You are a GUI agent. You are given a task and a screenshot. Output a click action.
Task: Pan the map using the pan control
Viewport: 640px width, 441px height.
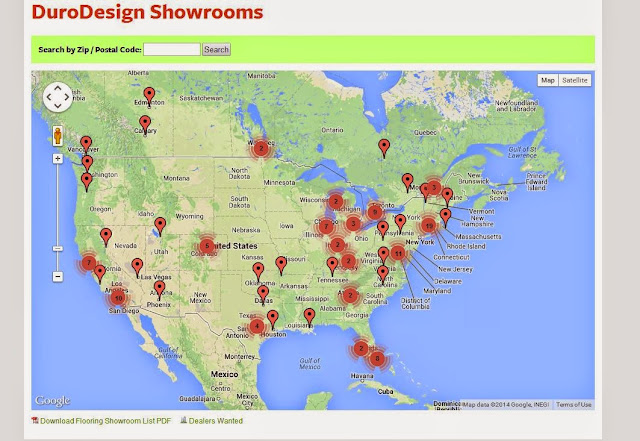click(x=58, y=97)
